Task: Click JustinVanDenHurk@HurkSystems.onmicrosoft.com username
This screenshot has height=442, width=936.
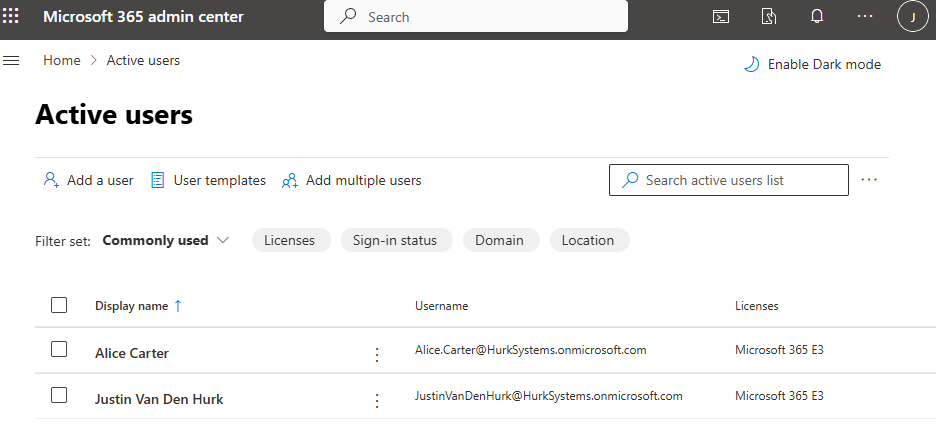Action: click(x=549, y=396)
